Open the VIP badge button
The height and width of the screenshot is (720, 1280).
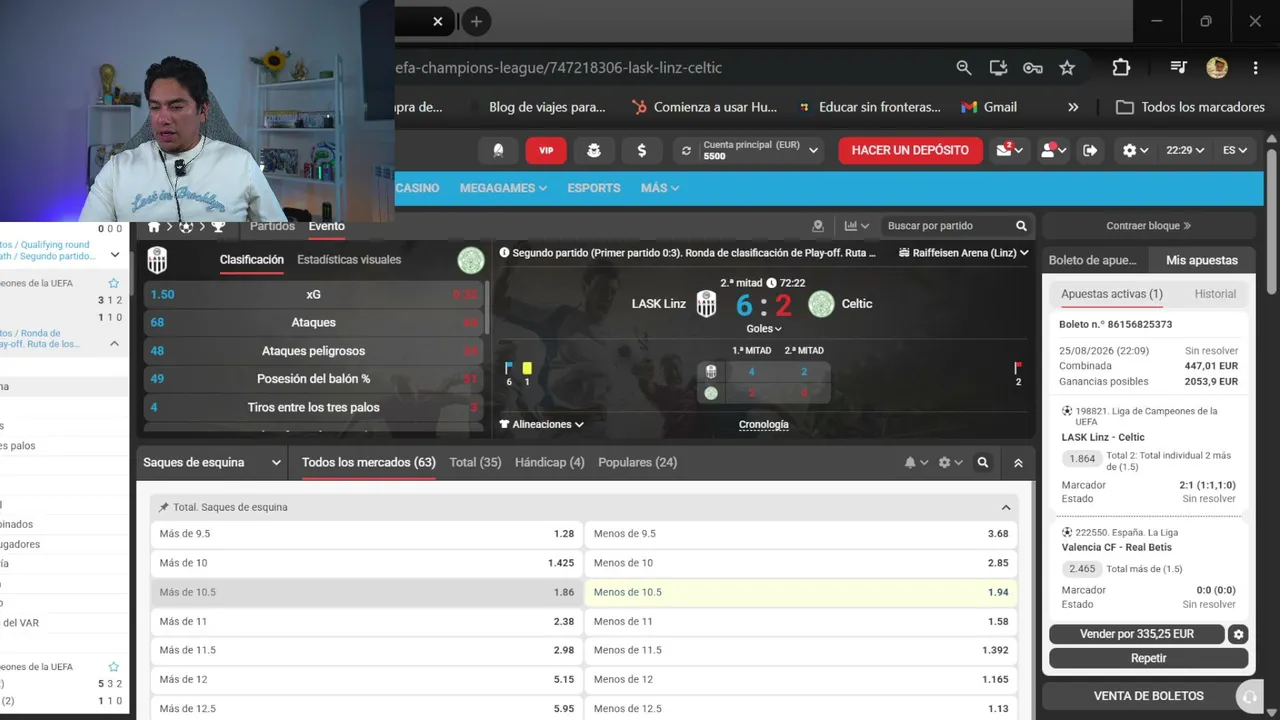coord(546,150)
